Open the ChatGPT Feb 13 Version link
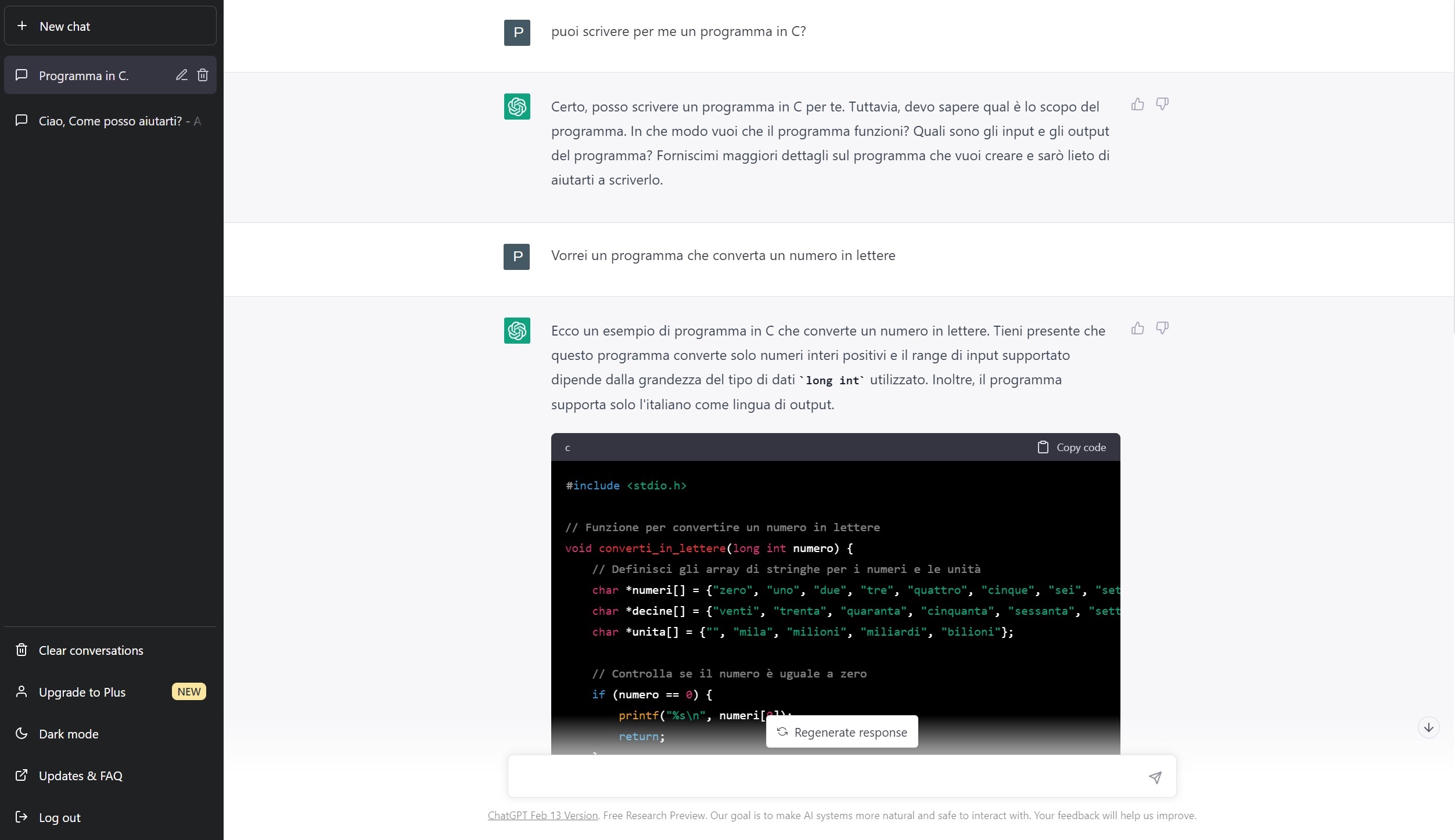Screen dimensions: 1455x840 pos(543,815)
